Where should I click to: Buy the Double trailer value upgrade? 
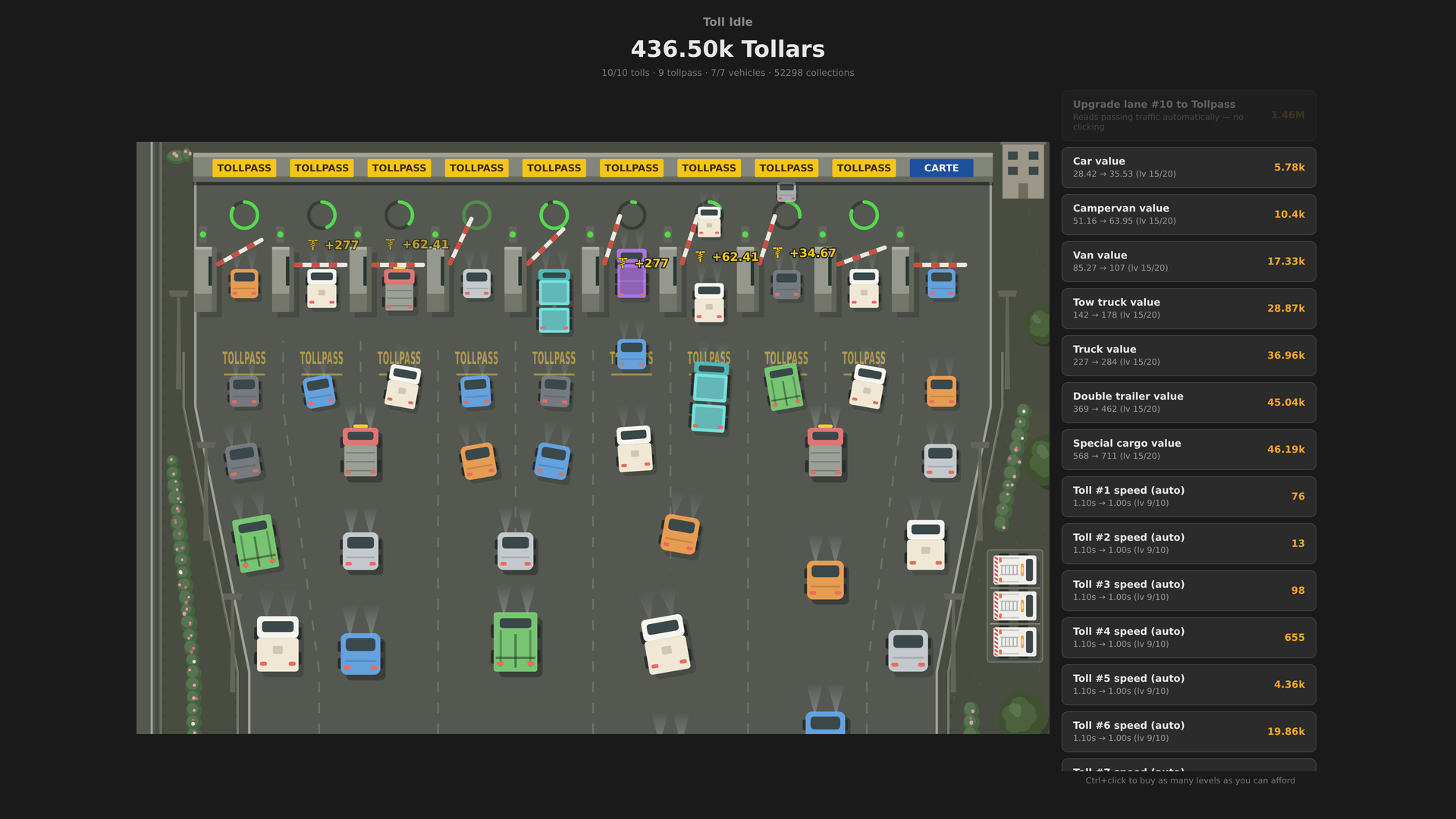click(1188, 403)
